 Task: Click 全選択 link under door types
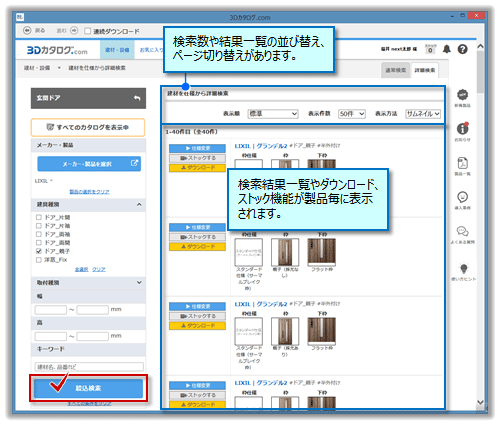[82, 269]
